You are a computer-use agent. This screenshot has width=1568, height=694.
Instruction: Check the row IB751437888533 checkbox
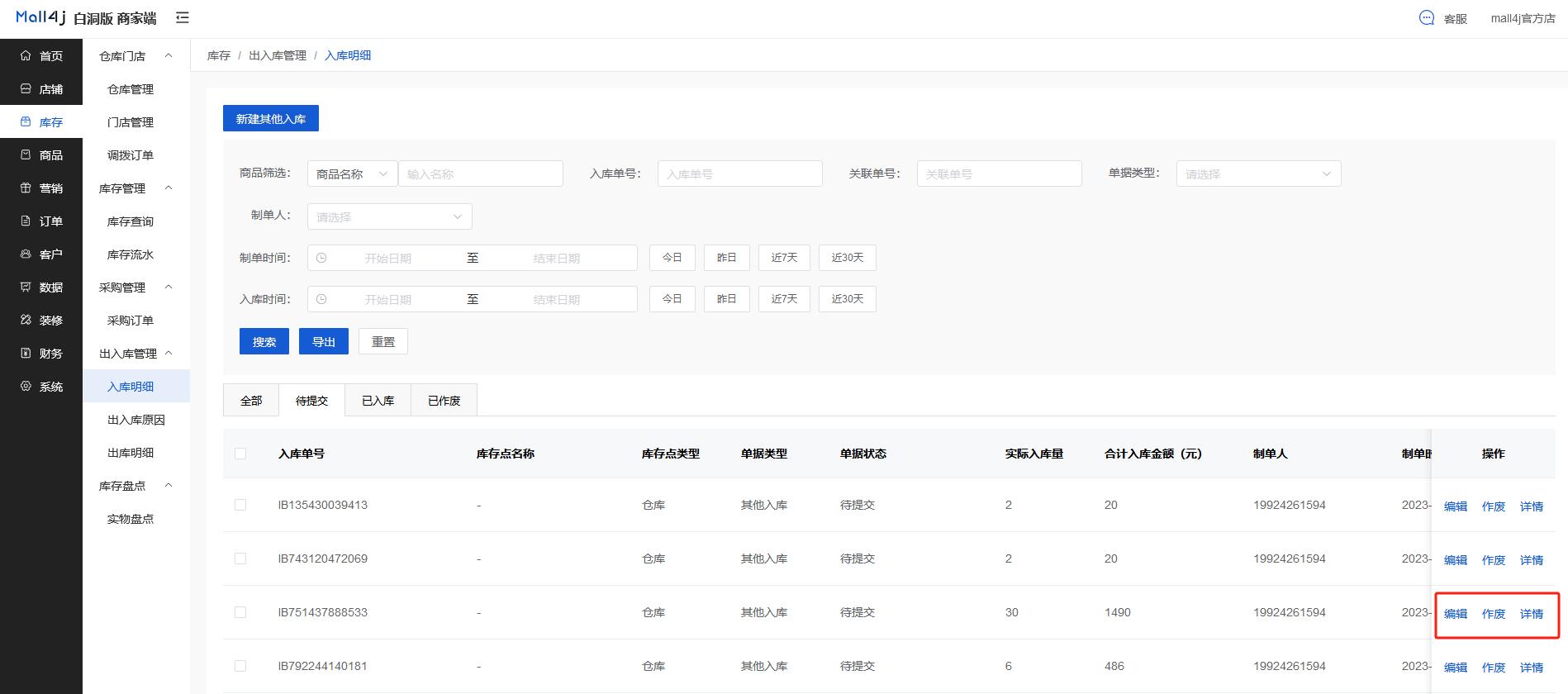240,612
